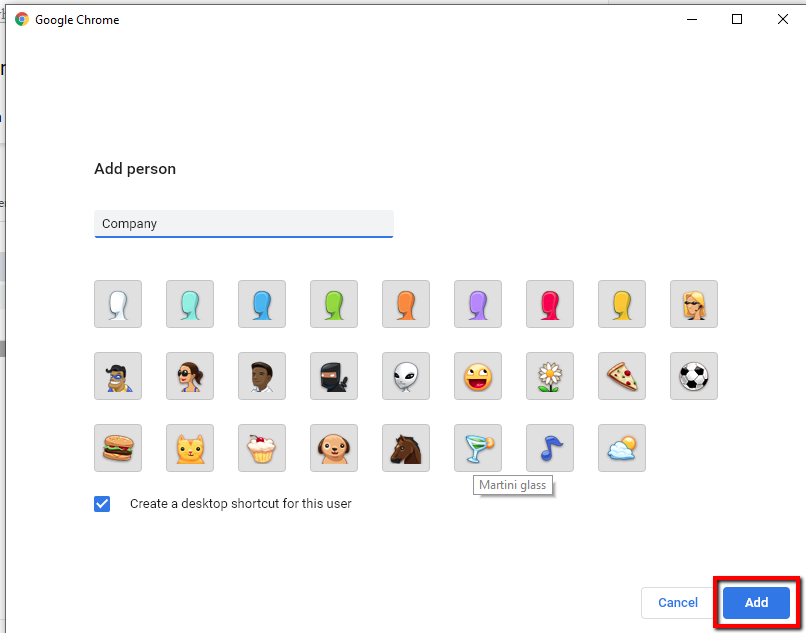The height and width of the screenshot is (633, 806).
Task: Select the blue music note avatar
Action: (549, 448)
